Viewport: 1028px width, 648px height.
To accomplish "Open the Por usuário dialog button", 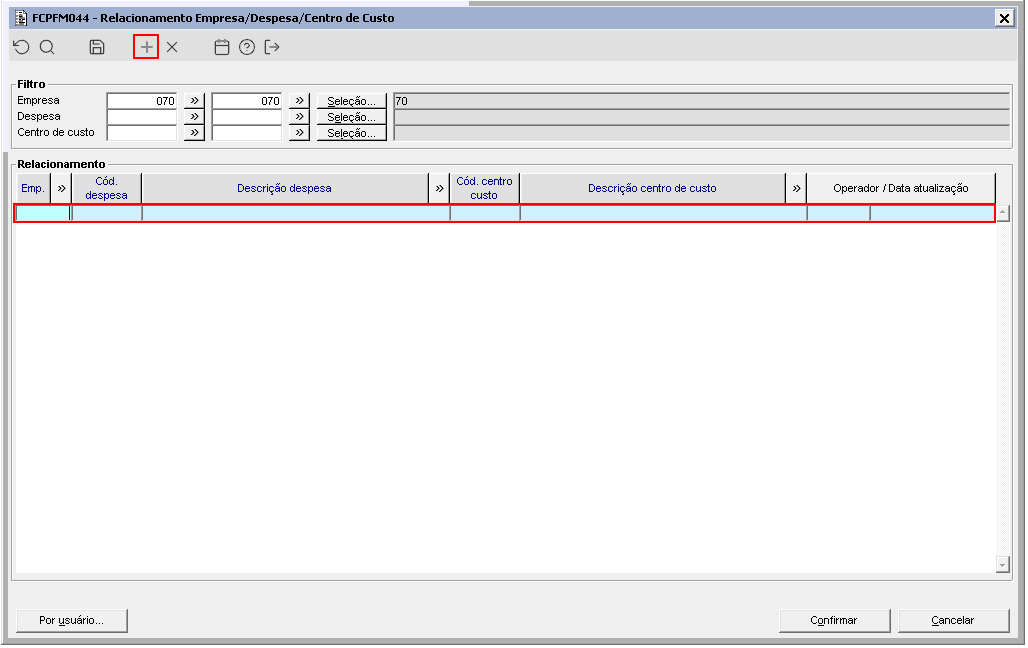I will click(71, 620).
